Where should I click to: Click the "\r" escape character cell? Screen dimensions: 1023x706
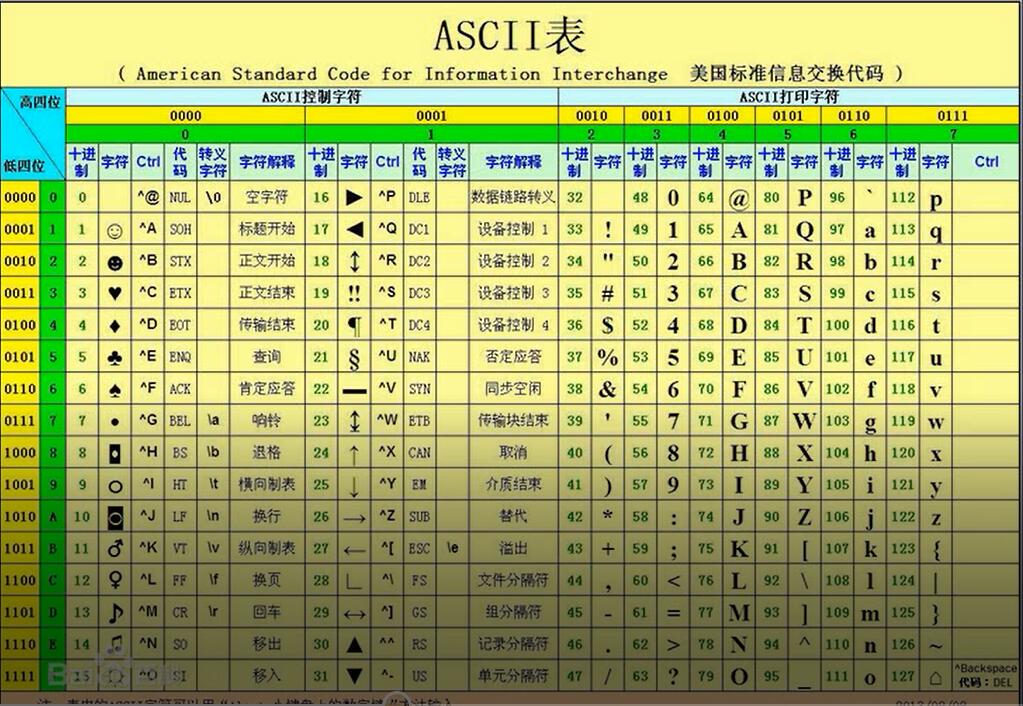tap(213, 612)
